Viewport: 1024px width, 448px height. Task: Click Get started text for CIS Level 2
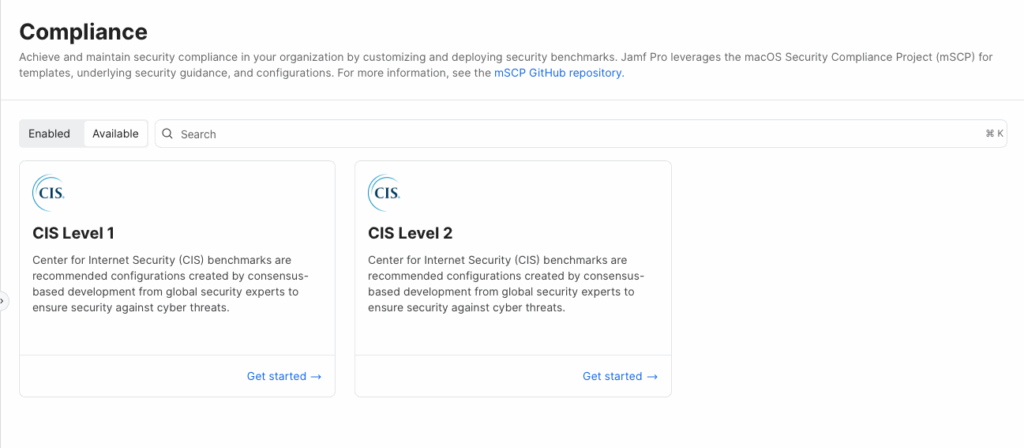(x=612, y=377)
